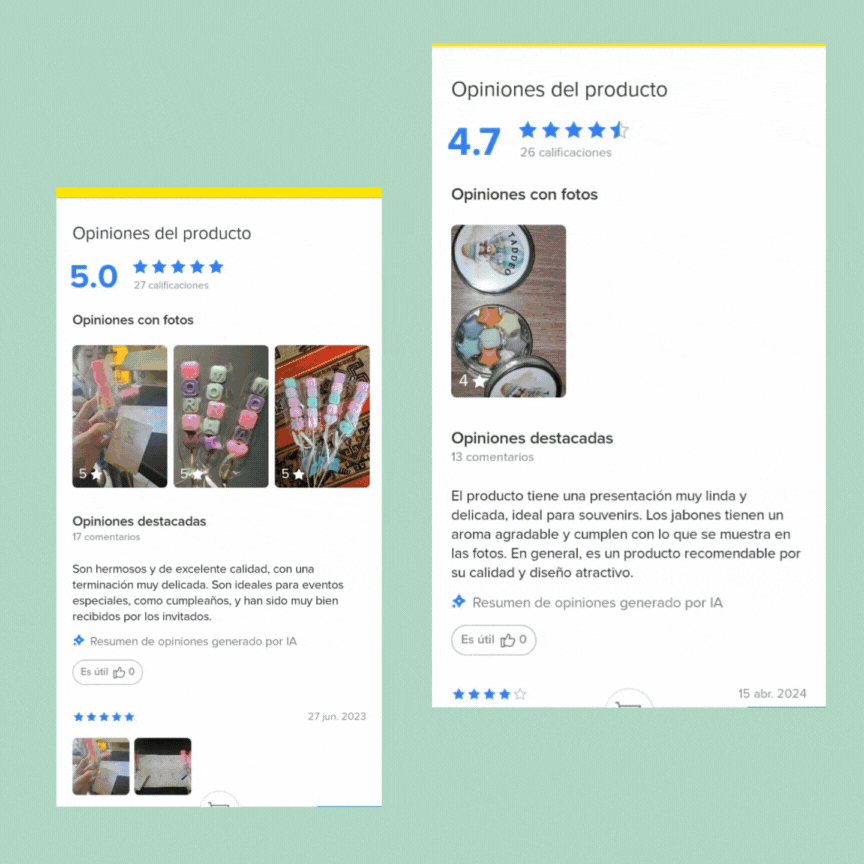Click Es útil button under the birthday souvenirs summary

click(x=107, y=672)
